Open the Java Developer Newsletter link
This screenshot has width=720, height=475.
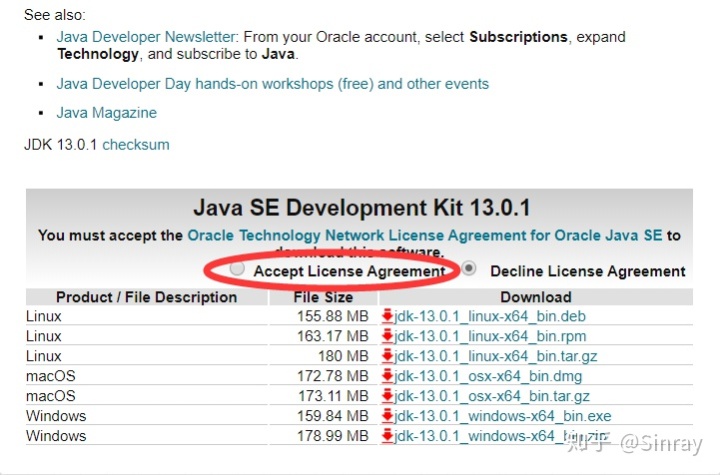coord(146,37)
